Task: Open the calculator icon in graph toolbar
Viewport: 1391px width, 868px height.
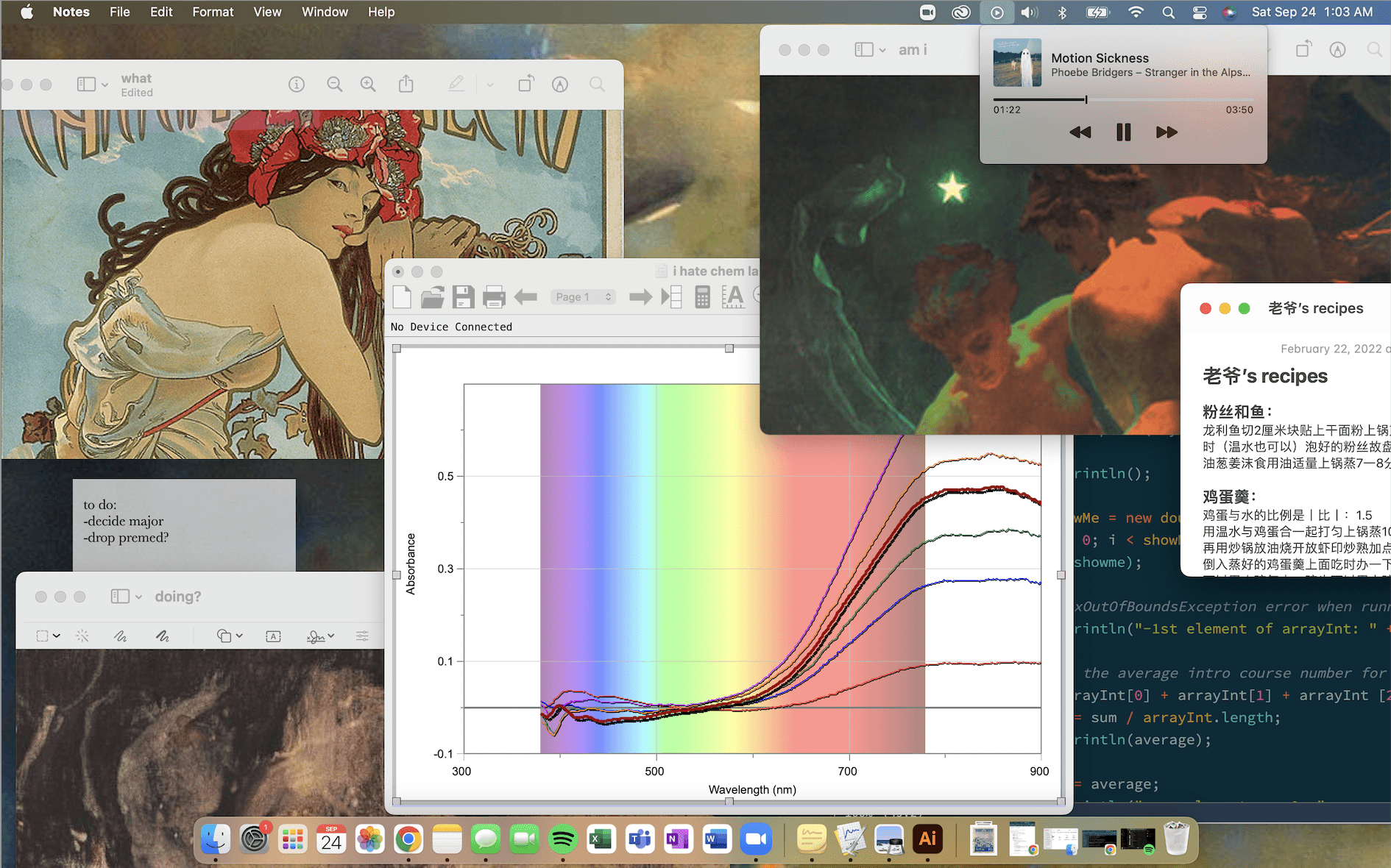Action: 702,296
